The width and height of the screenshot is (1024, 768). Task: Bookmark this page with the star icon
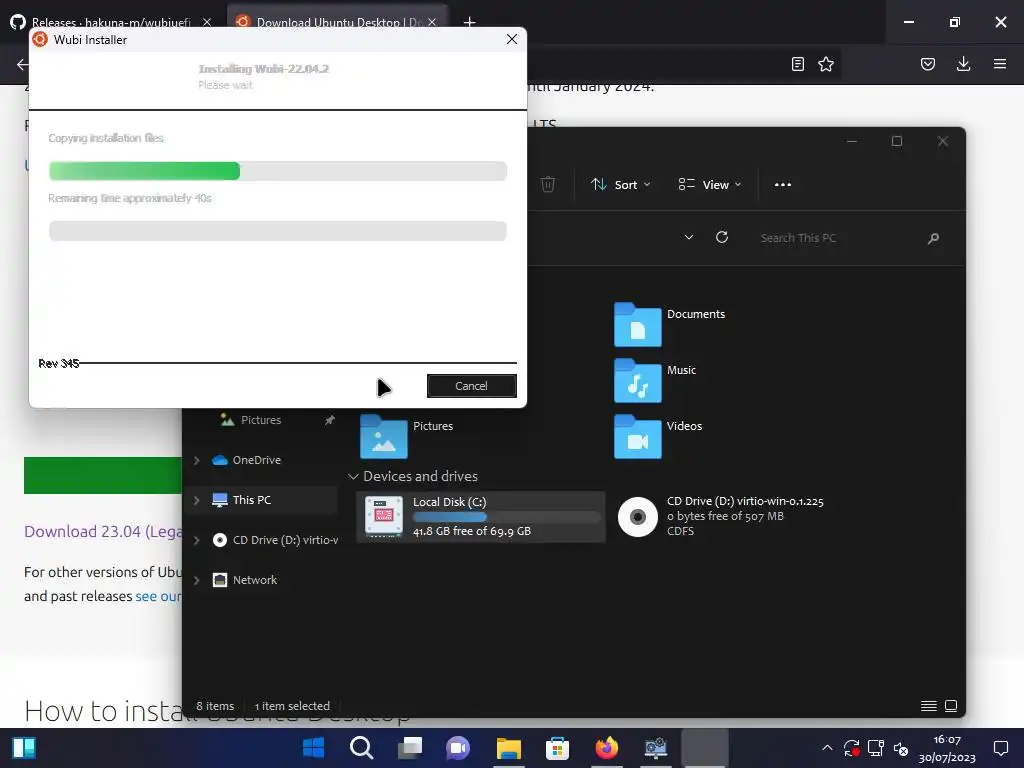pyautogui.click(x=826, y=64)
